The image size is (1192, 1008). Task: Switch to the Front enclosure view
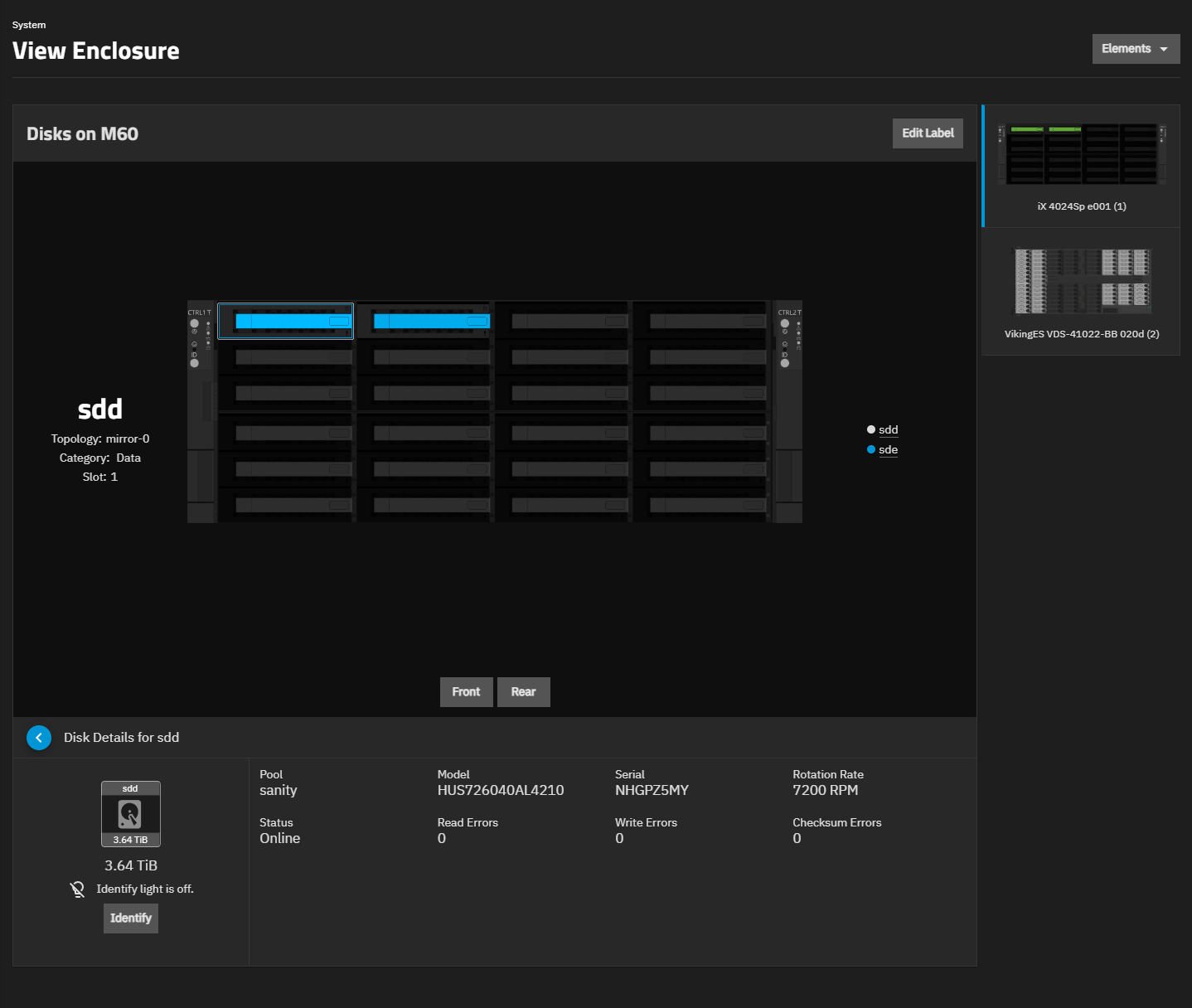click(466, 692)
